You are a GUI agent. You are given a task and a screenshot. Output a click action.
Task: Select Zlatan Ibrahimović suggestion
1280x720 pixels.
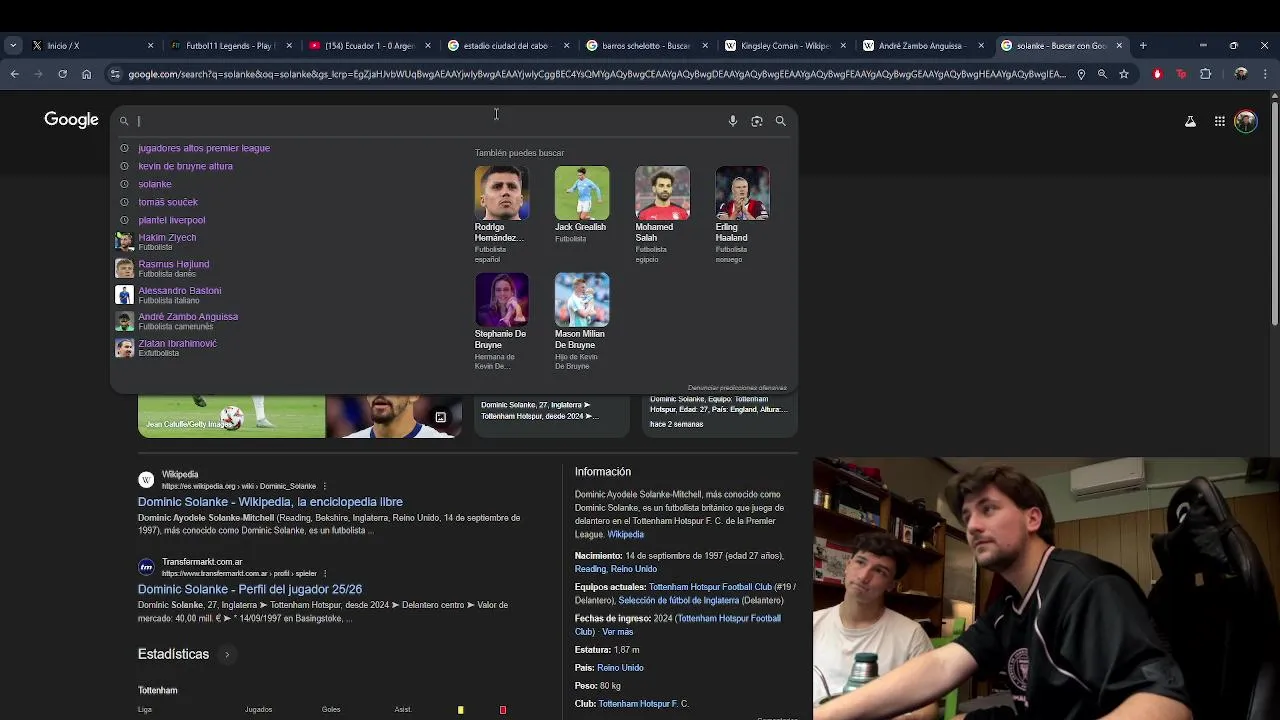click(177, 347)
